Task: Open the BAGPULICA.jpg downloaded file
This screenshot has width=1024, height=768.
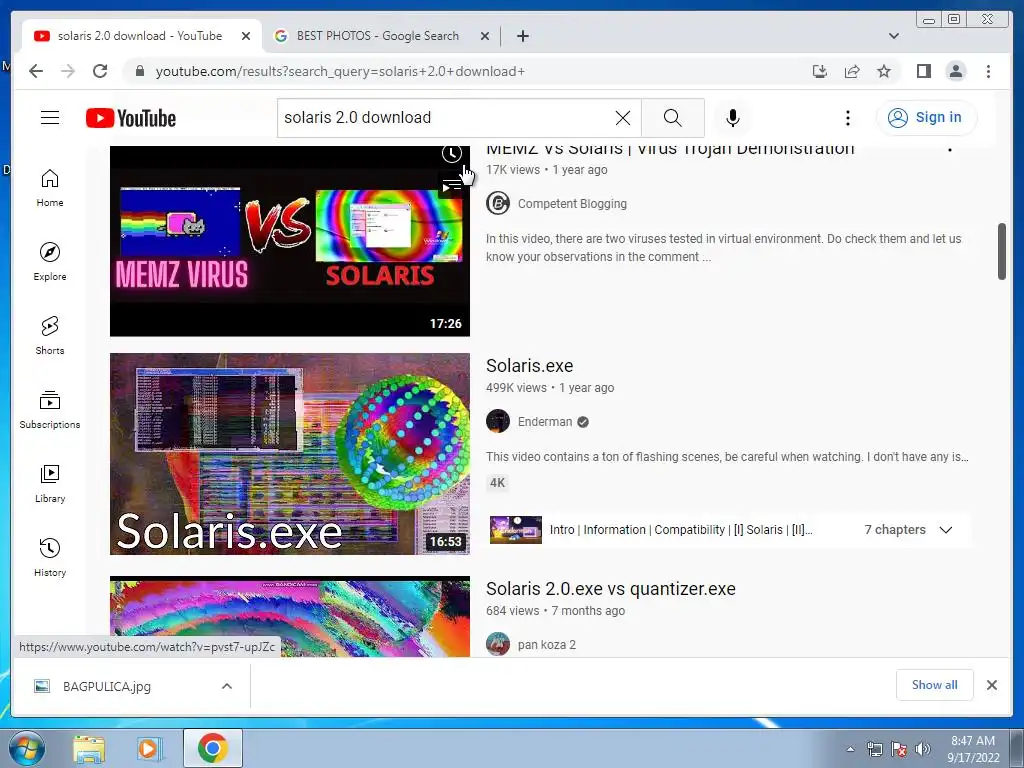Action: pos(106,686)
